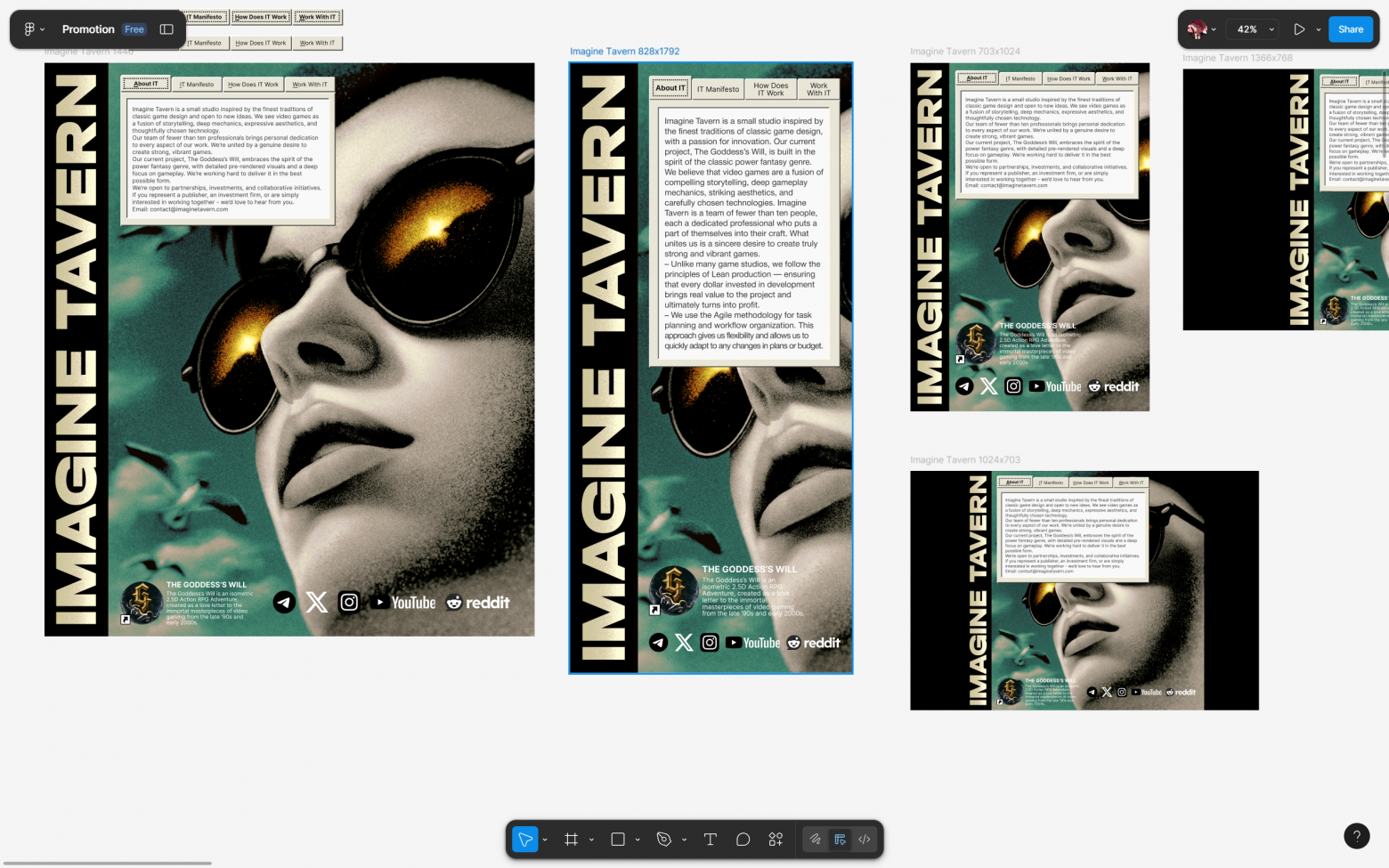Select the Frame tool
The width and height of the screenshot is (1389, 868).
(572, 839)
